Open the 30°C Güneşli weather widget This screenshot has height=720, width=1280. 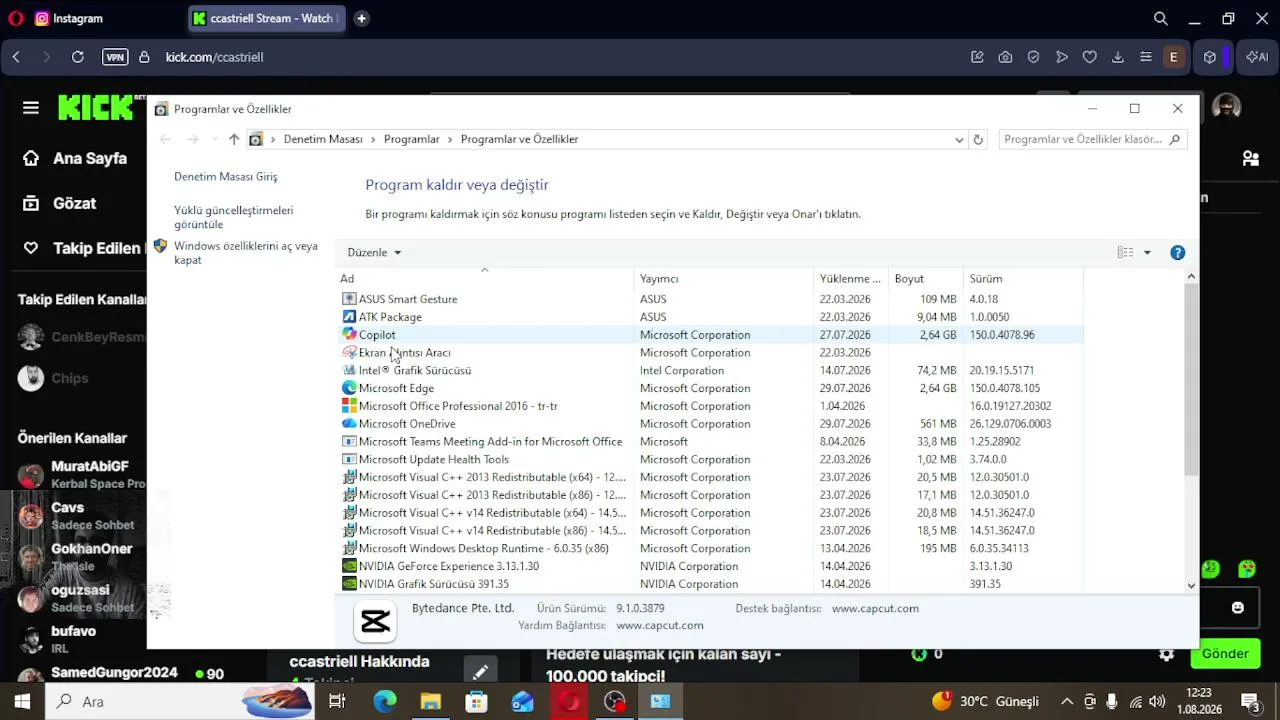pos(986,701)
